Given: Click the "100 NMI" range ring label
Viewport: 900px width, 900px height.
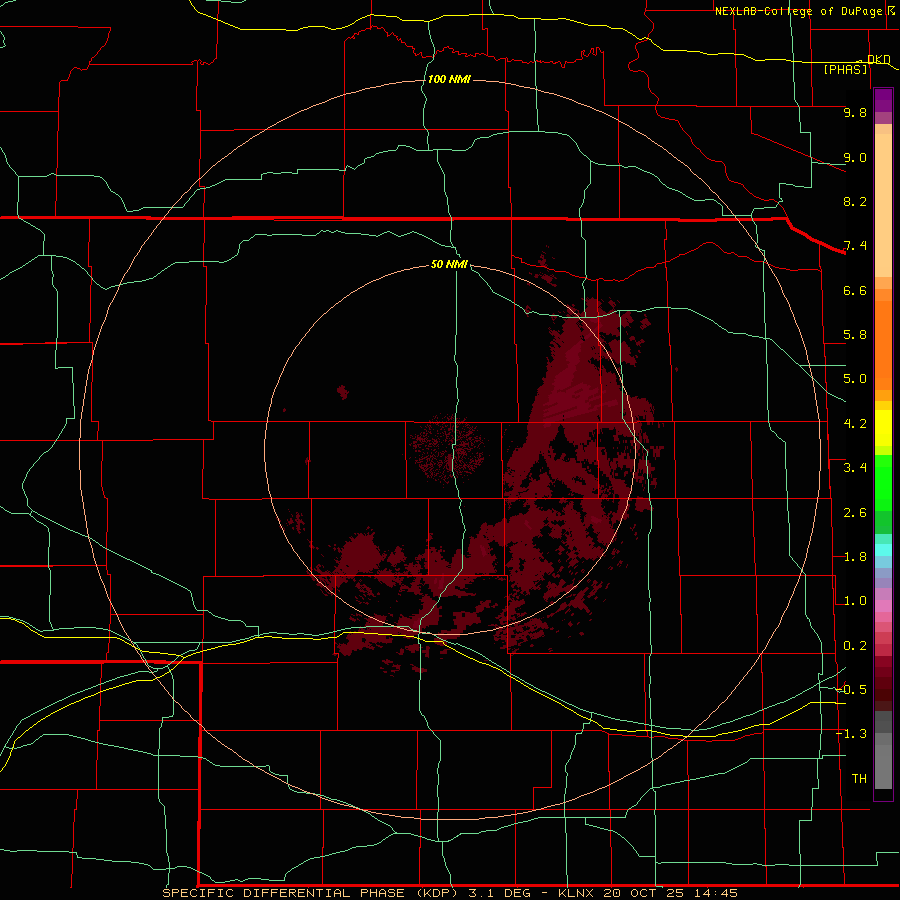Looking at the screenshot, I should [449, 79].
